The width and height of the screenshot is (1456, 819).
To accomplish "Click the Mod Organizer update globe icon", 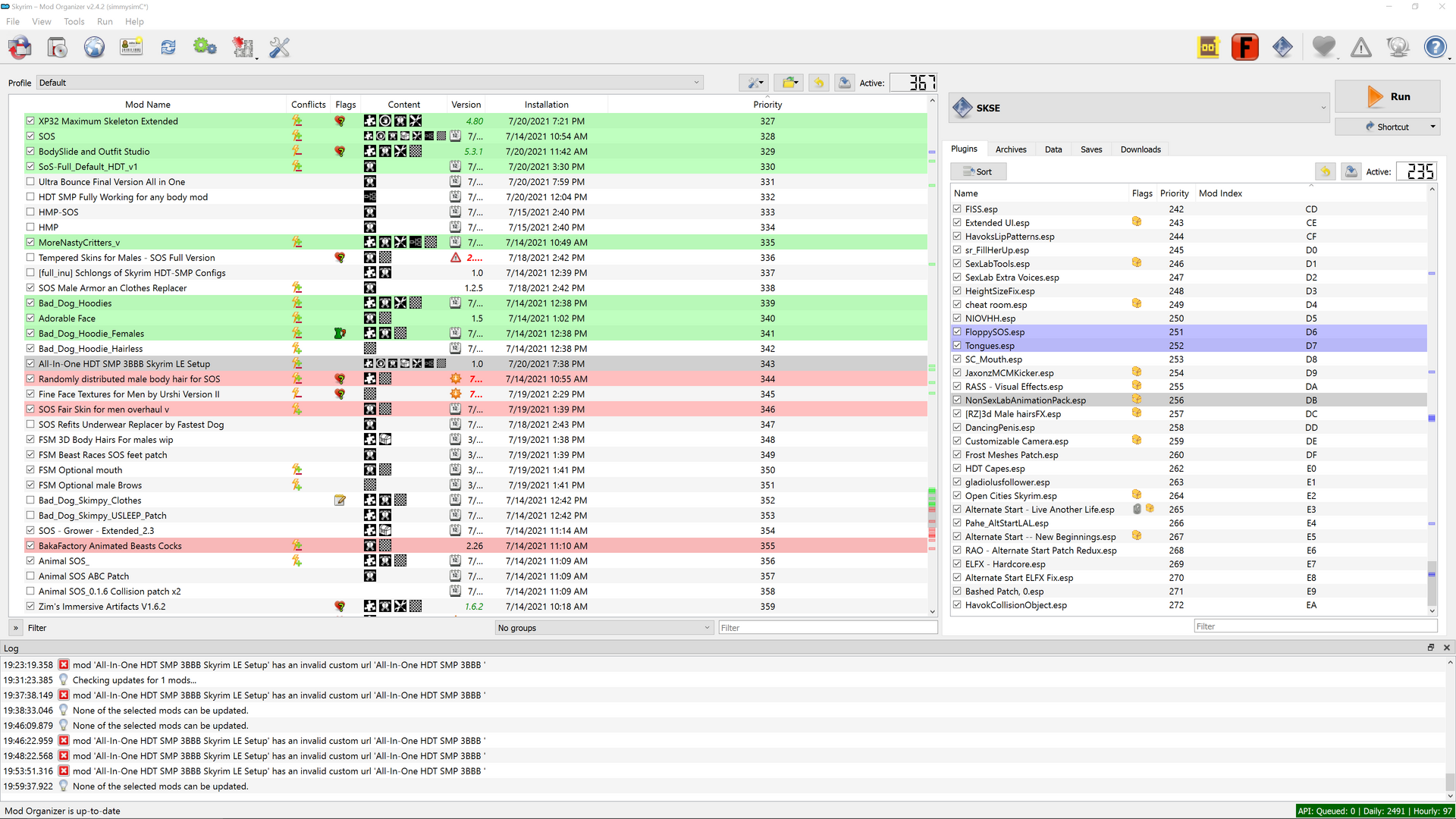I will (x=1398, y=48).
